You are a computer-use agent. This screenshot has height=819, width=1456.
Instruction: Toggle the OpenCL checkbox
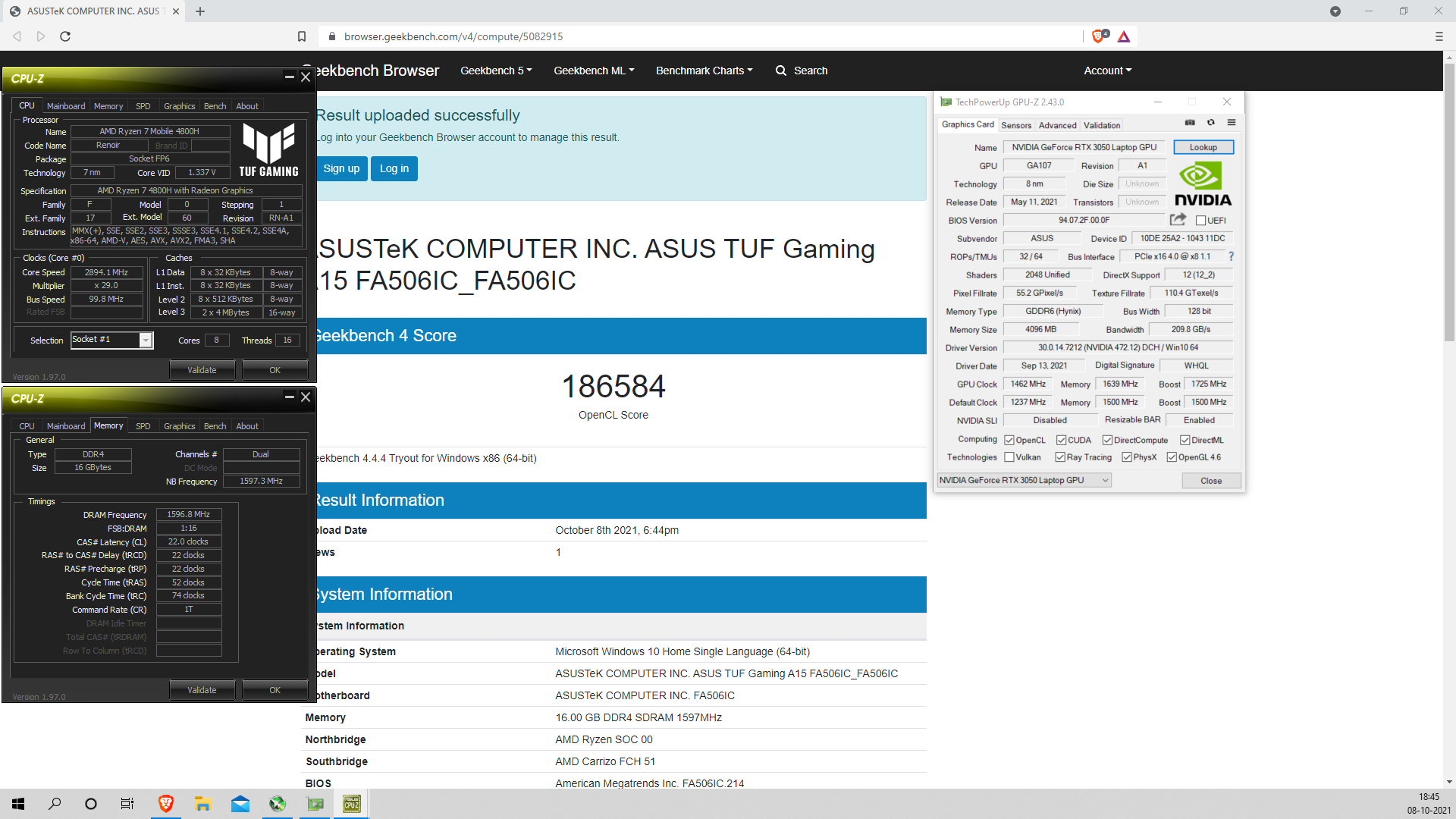(x=1009, y=440)
